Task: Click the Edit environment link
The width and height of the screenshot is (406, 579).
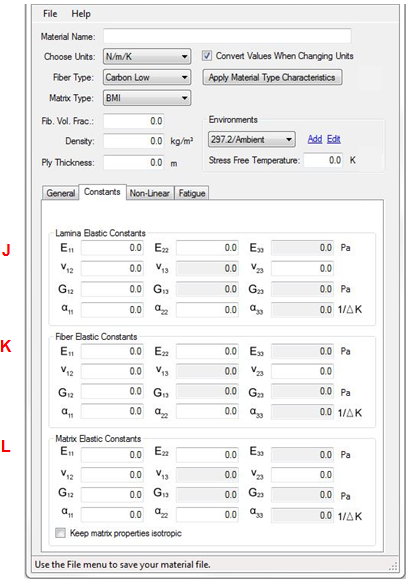Action: click(x=334, y=139)
